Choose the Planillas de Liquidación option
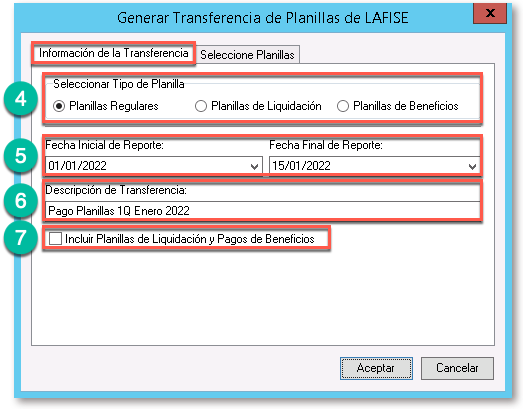Viewport: 523px width, 409px height. coord(201,106)
